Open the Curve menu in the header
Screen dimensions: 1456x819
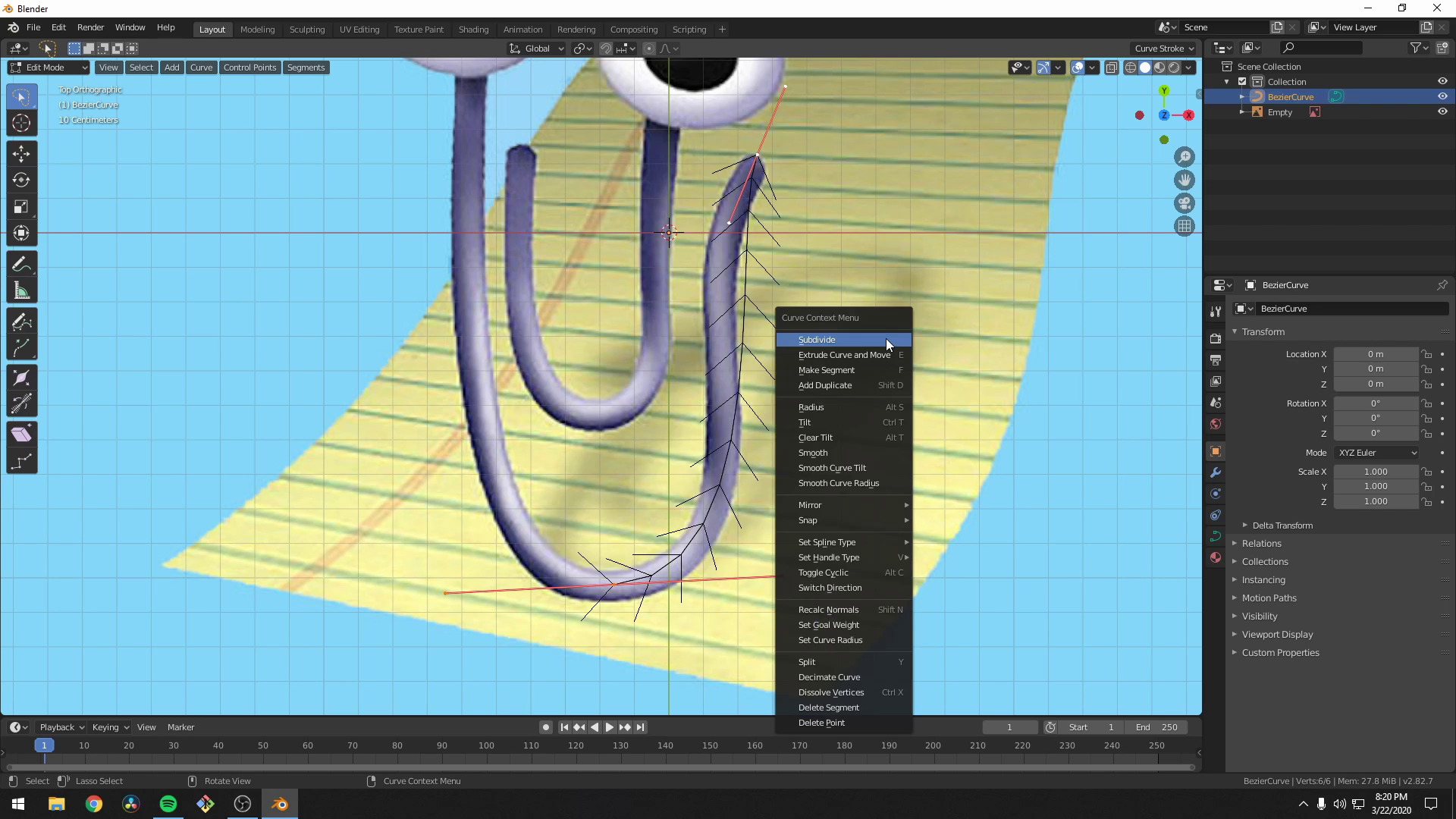point(201,67)
